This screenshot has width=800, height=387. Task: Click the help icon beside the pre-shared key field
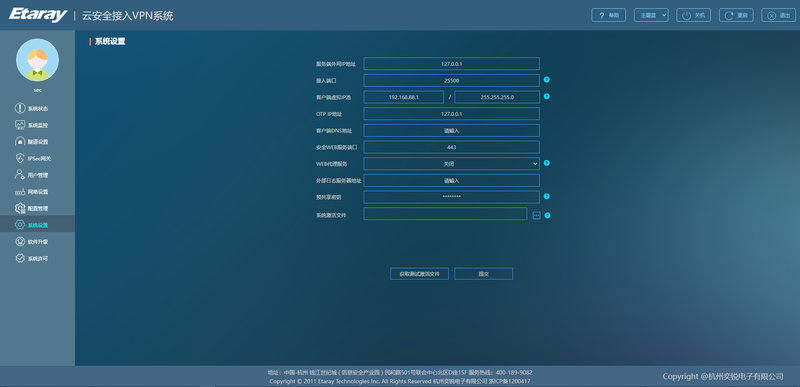coord(546,196)
